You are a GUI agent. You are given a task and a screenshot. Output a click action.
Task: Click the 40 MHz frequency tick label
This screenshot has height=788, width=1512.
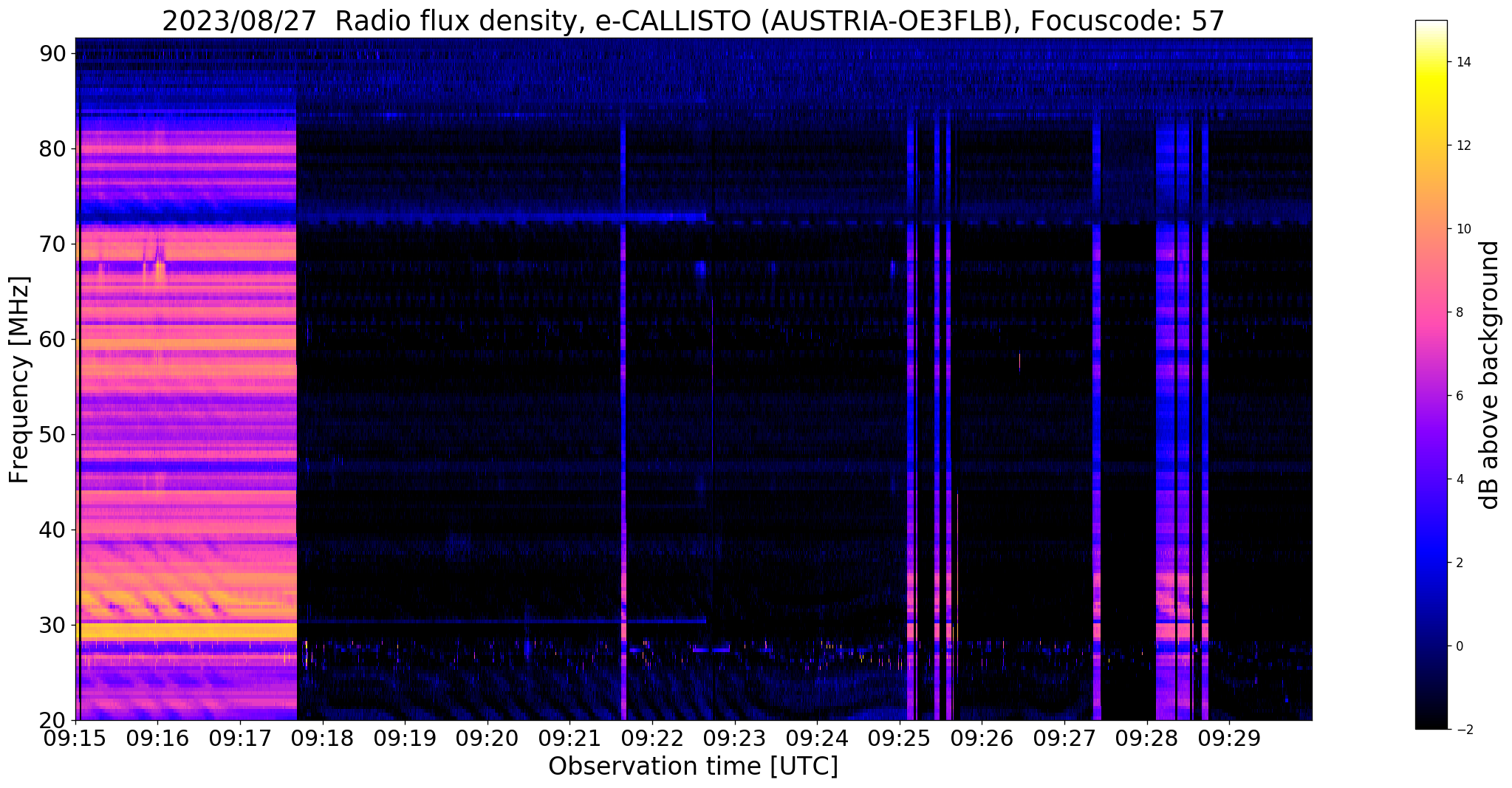pos(52,530)
